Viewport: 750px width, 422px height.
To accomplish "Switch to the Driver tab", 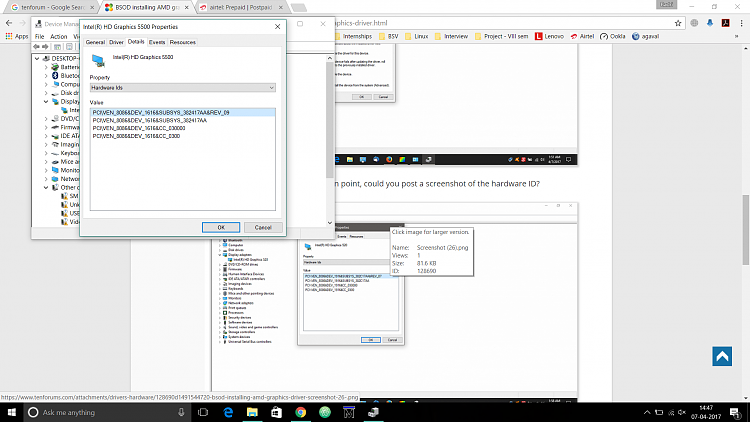I will tap(116, 42).
